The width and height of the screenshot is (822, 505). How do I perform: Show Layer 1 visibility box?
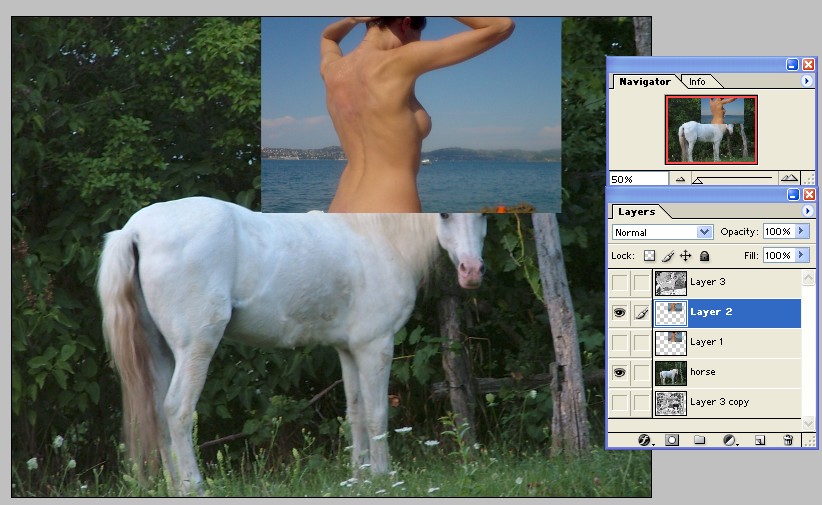(619, 343)
